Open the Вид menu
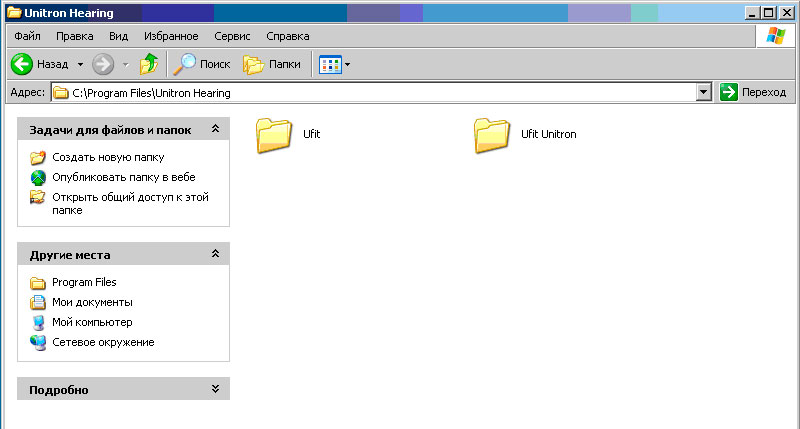This screenshot has height=429, width=800. point(118,36)
